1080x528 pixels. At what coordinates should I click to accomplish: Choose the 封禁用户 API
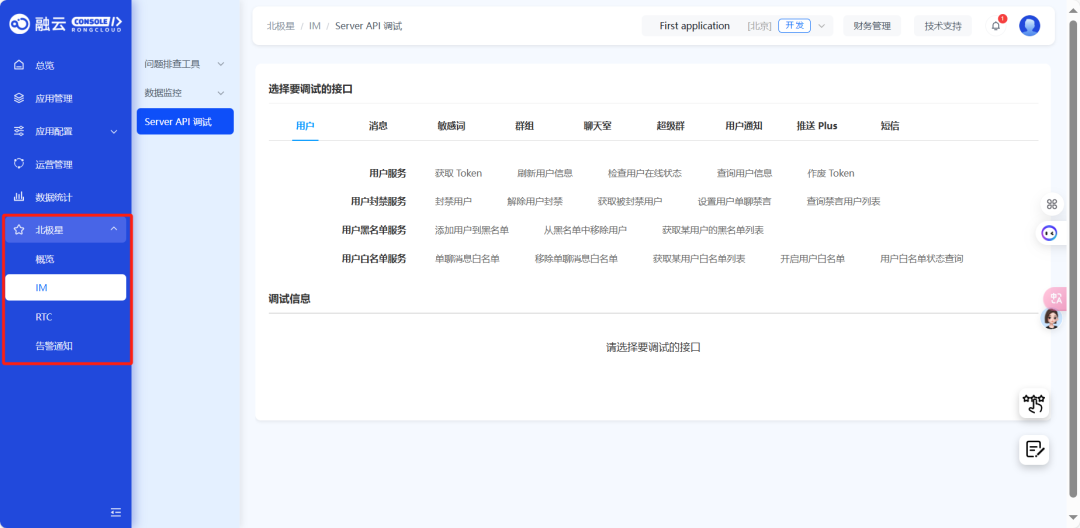(453, 202)
